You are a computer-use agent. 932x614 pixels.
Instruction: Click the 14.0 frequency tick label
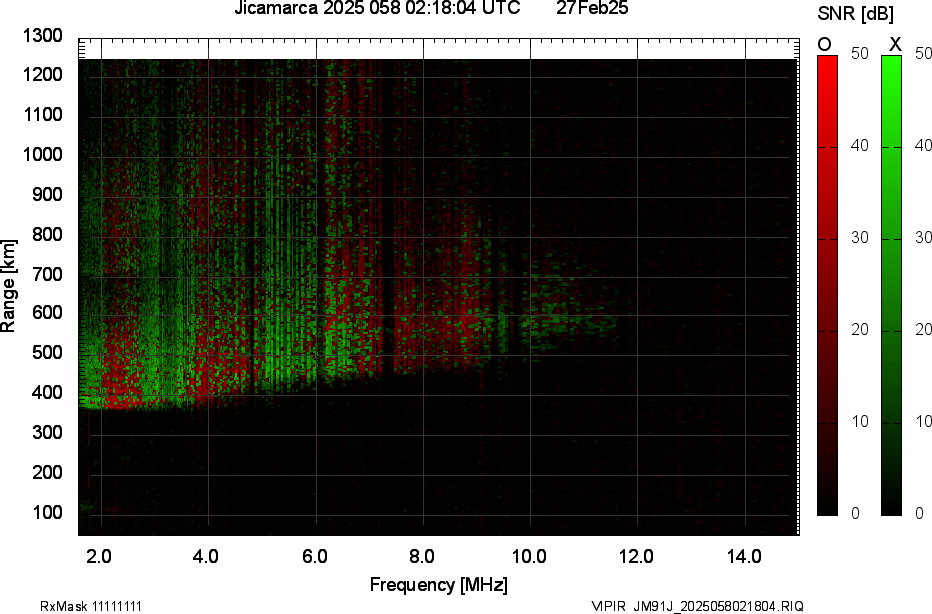coord(744,556)
